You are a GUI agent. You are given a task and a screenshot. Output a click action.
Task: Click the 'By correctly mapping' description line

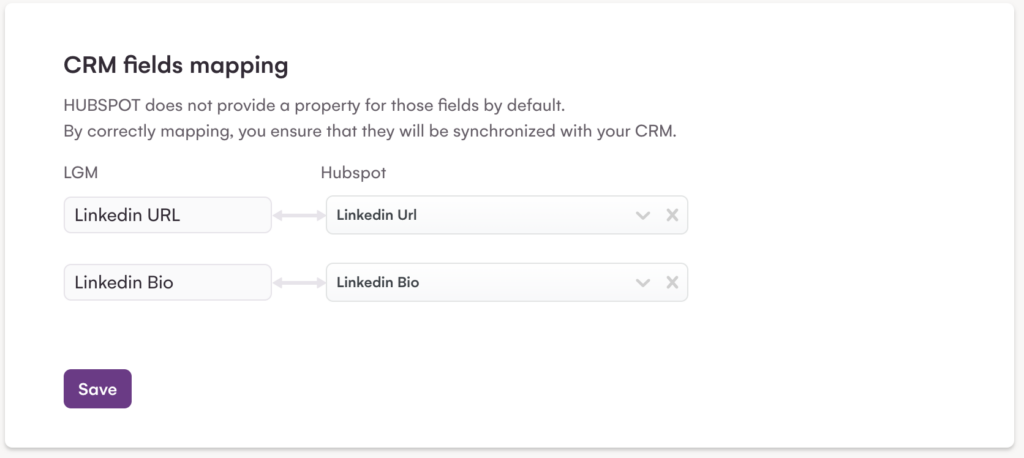tap(370, 132)
